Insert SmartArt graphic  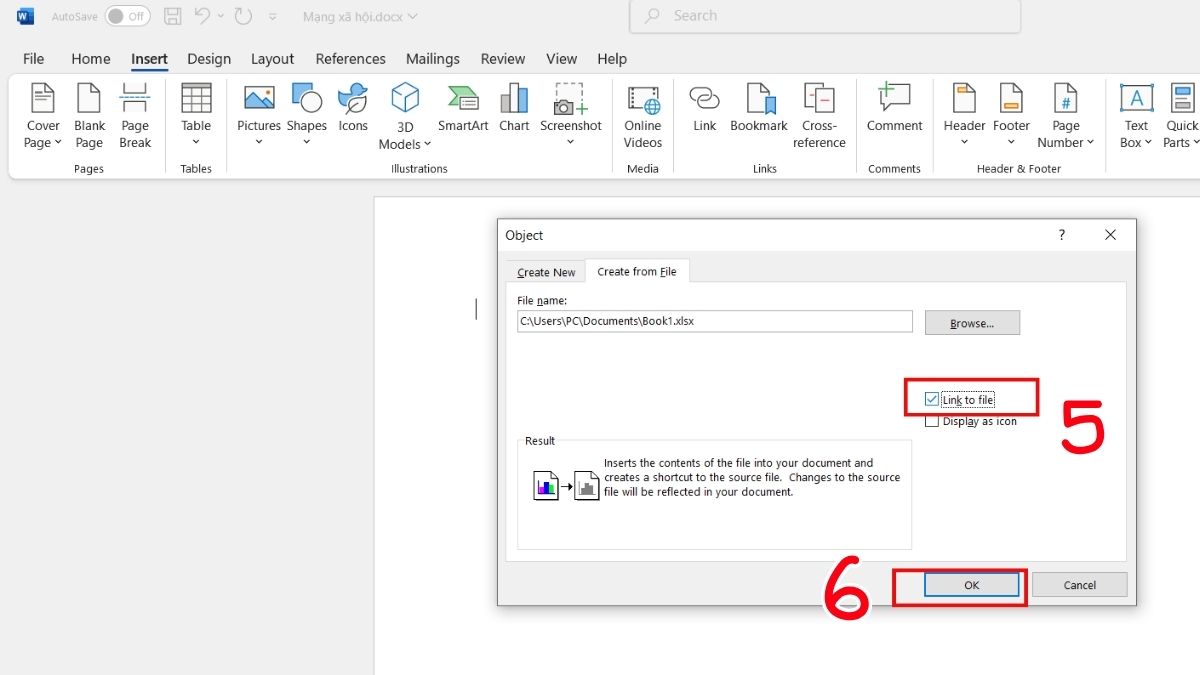(462, 110)
